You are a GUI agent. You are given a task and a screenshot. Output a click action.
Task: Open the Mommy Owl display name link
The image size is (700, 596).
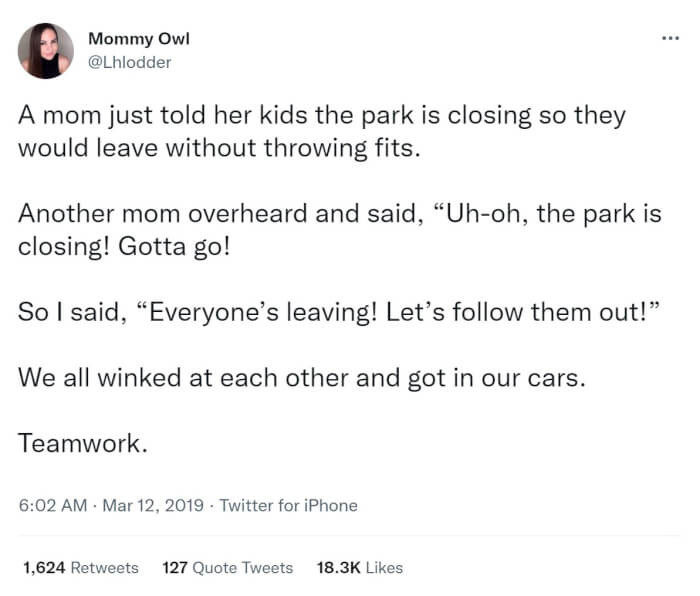click(x=138, y=39)
